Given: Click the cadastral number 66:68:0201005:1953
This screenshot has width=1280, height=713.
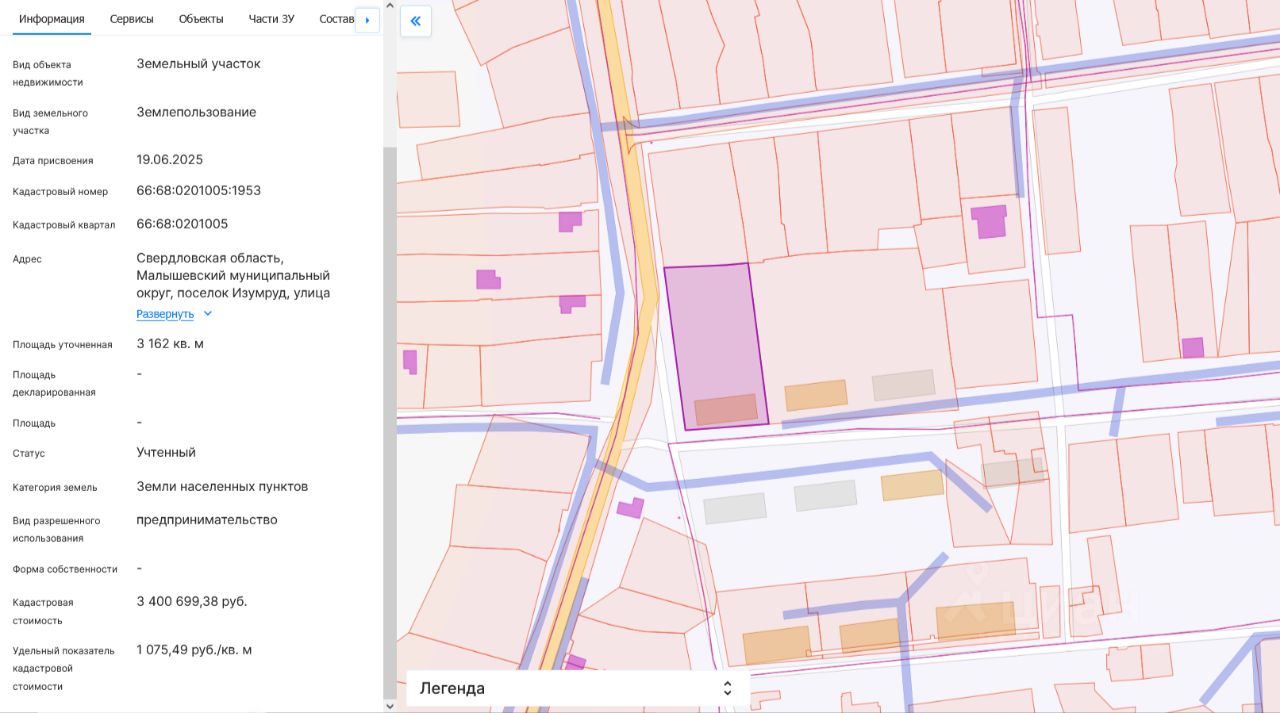Looking at the screenshot, I should (198, 191).
